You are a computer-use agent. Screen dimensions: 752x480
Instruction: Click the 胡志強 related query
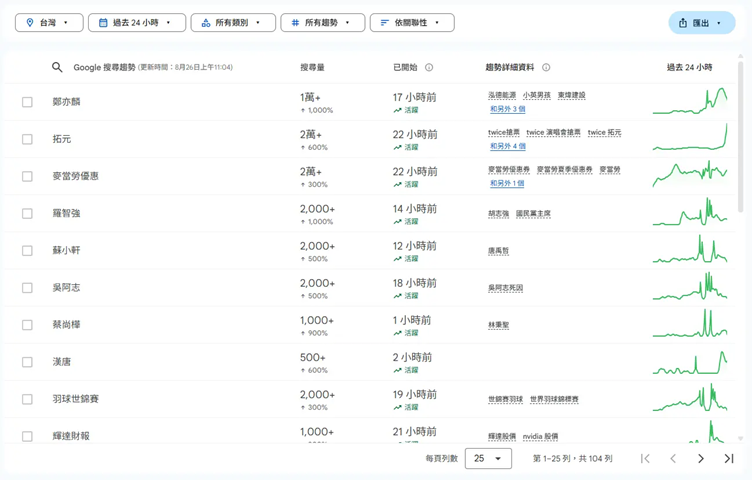pyautogui.click(x=498, y=214)
